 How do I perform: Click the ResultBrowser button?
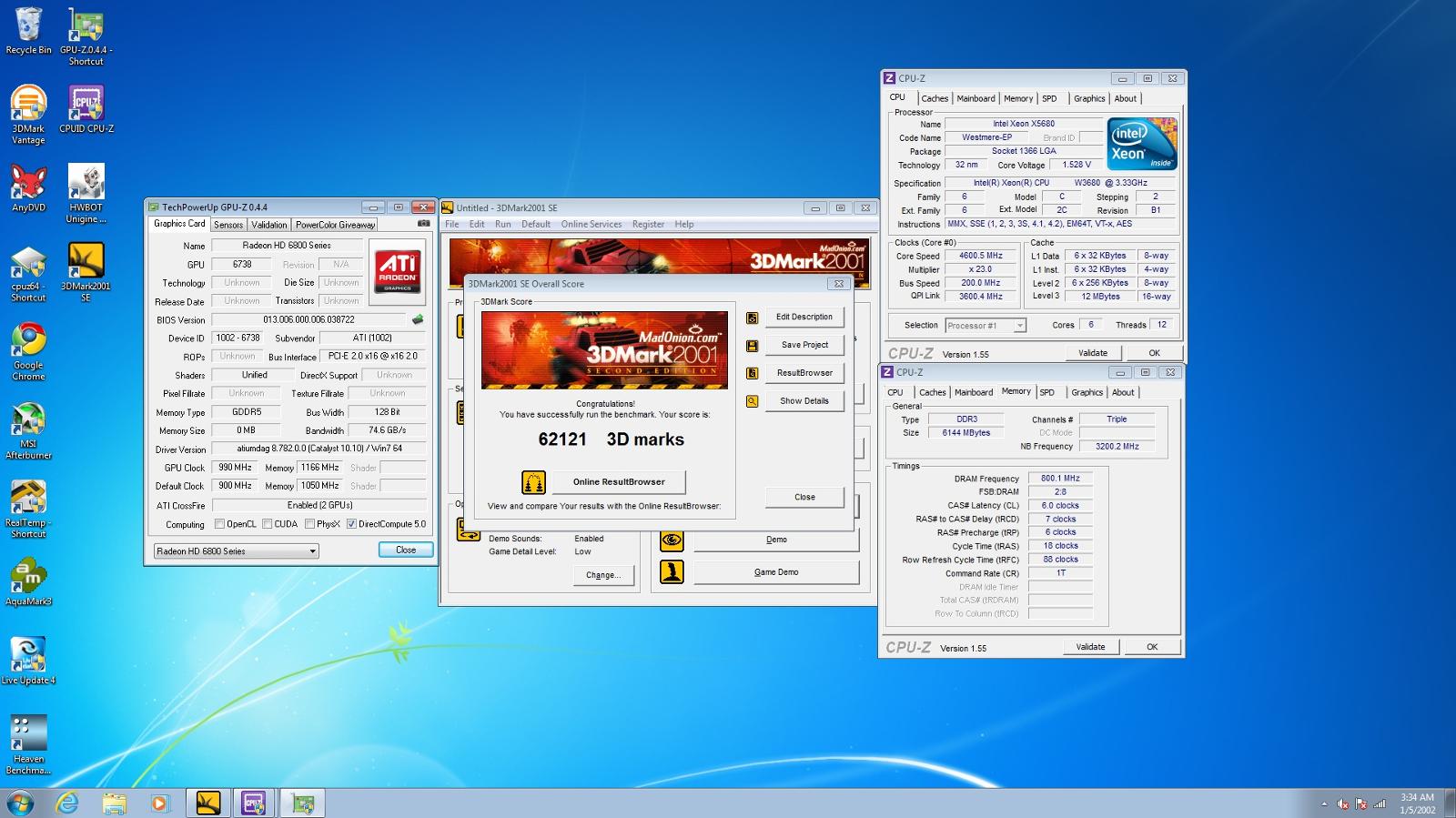pos(804,373)
